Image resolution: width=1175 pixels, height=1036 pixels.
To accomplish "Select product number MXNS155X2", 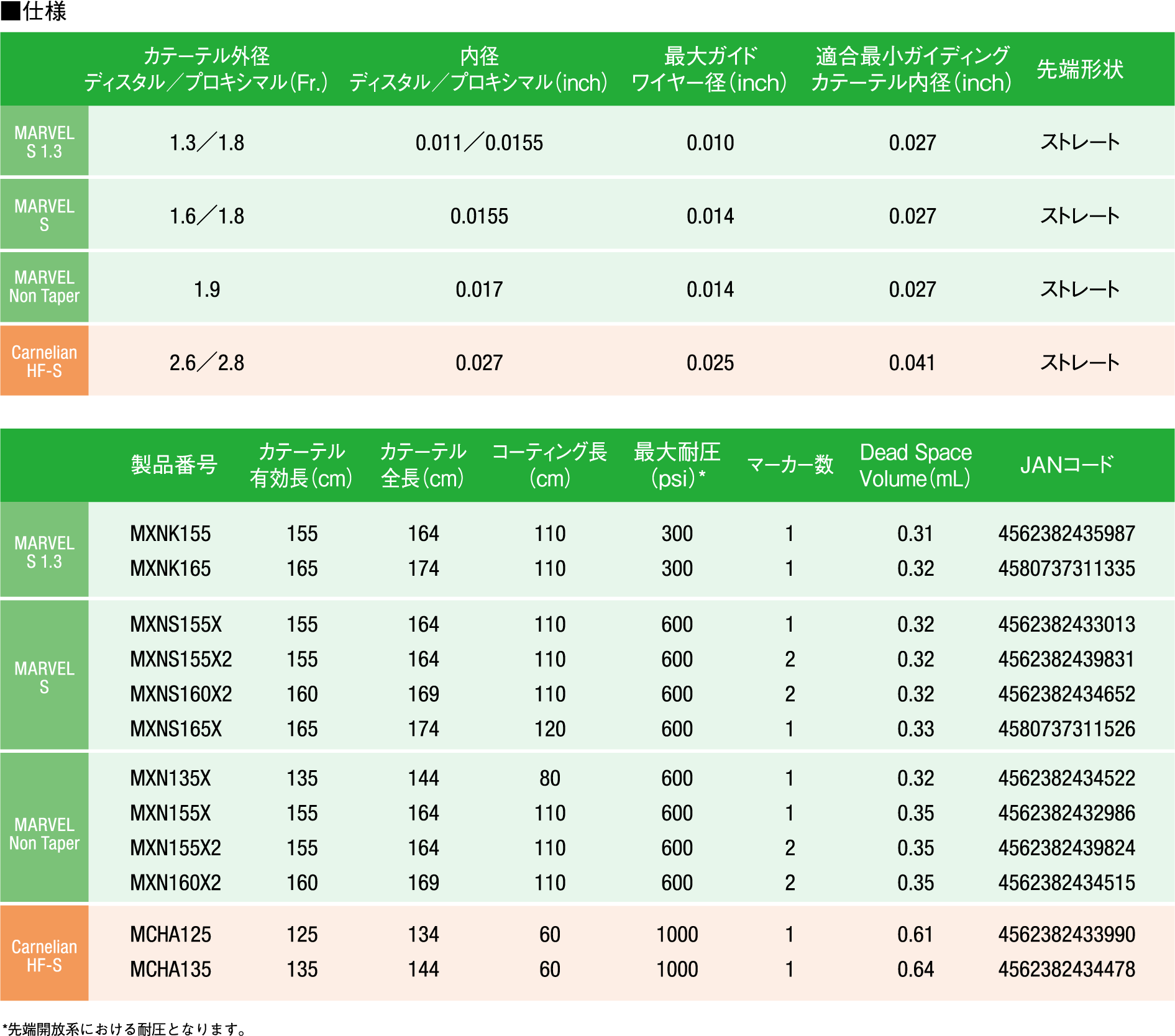I will click(181, 659).
